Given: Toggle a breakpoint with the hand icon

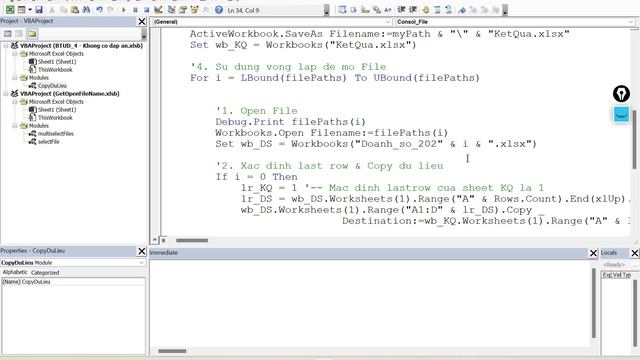Looking at the screenshot, I should 426,10.
